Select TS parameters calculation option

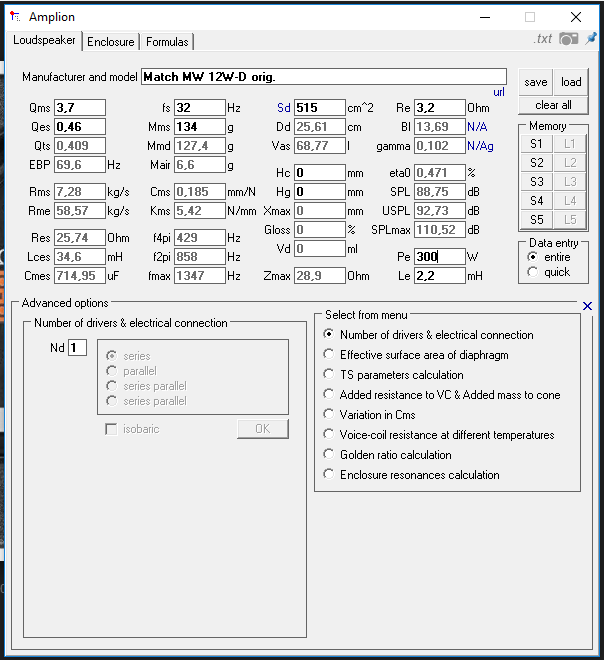(394, 375)
